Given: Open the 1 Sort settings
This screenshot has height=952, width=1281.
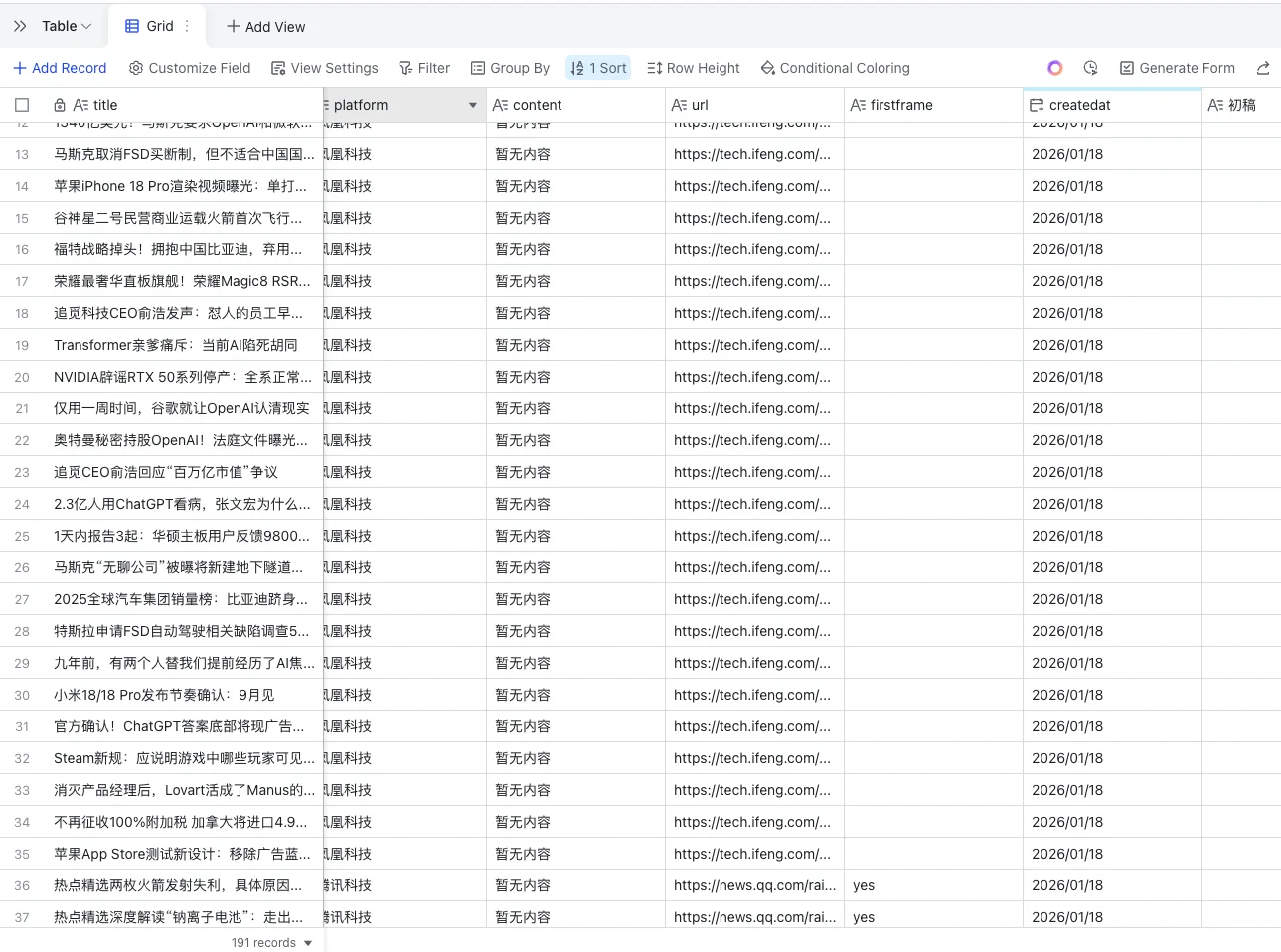Looking at the screenshot, I should [x=598, y=68].
